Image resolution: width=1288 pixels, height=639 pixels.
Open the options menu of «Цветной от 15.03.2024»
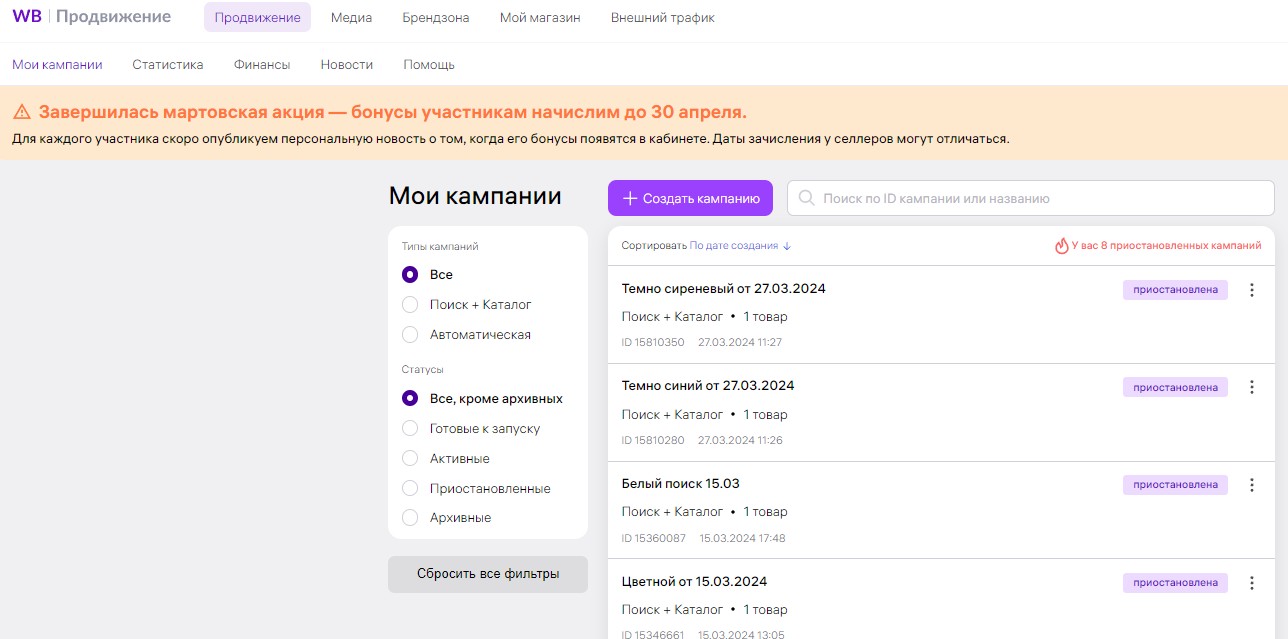click(1251, 582)
